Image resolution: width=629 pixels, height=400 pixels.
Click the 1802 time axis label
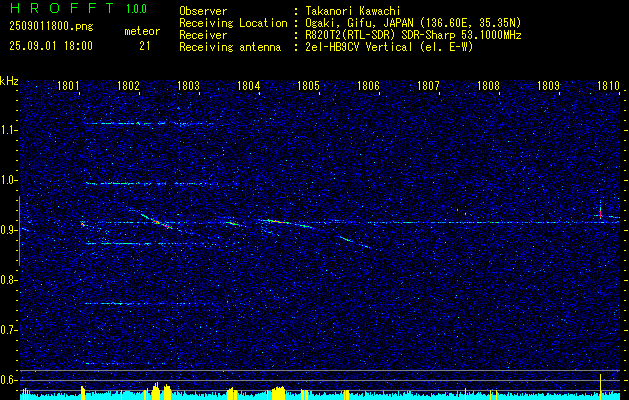[x=128, y=85]
